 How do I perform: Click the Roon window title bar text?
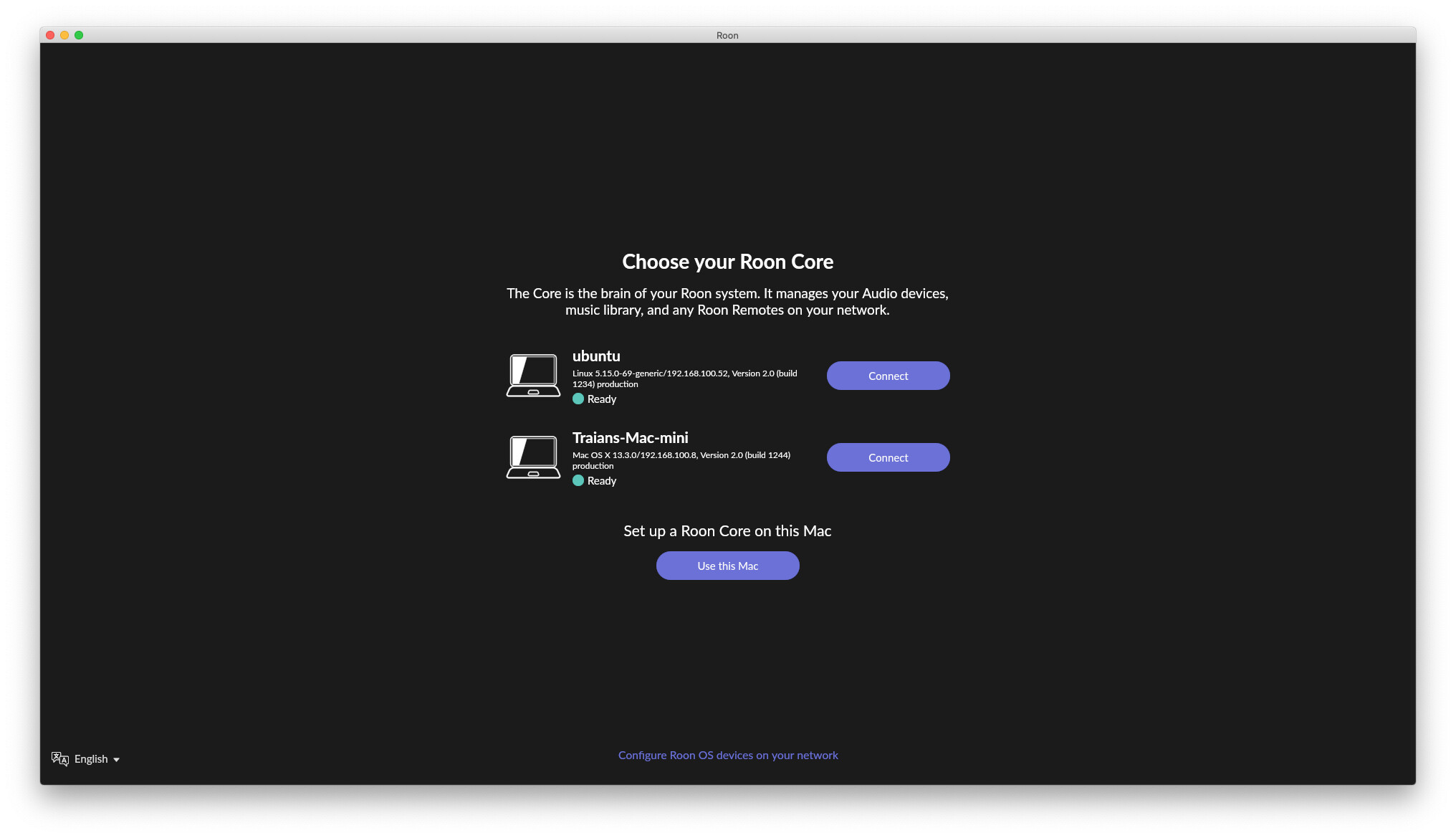click(727, 35)
